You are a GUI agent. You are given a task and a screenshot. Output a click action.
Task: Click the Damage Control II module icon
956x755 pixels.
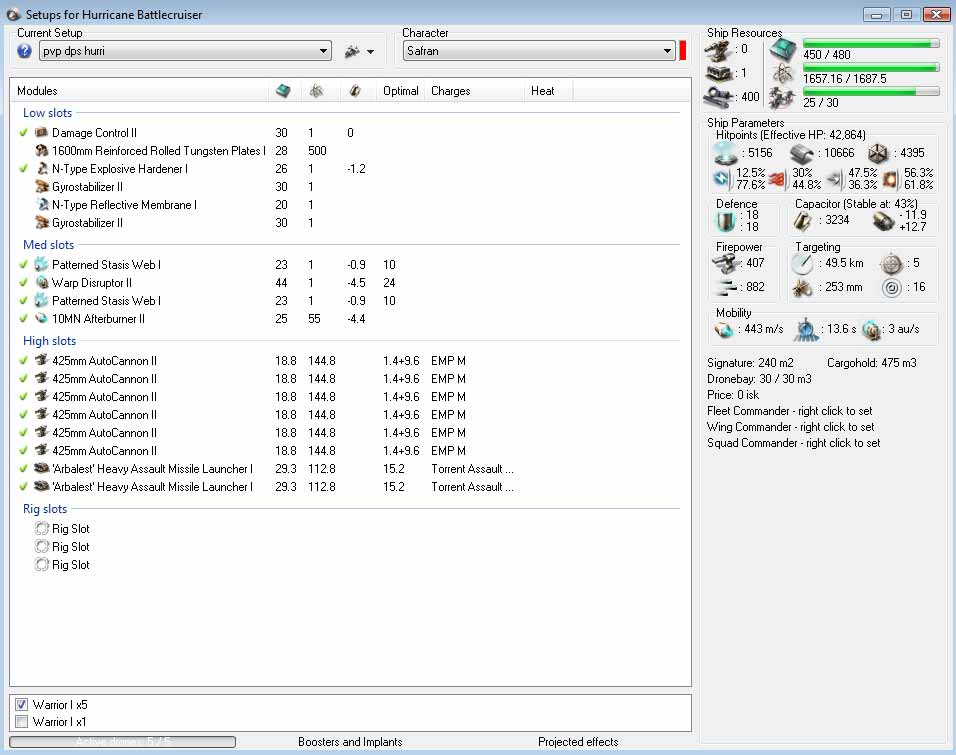pos(41,133)
